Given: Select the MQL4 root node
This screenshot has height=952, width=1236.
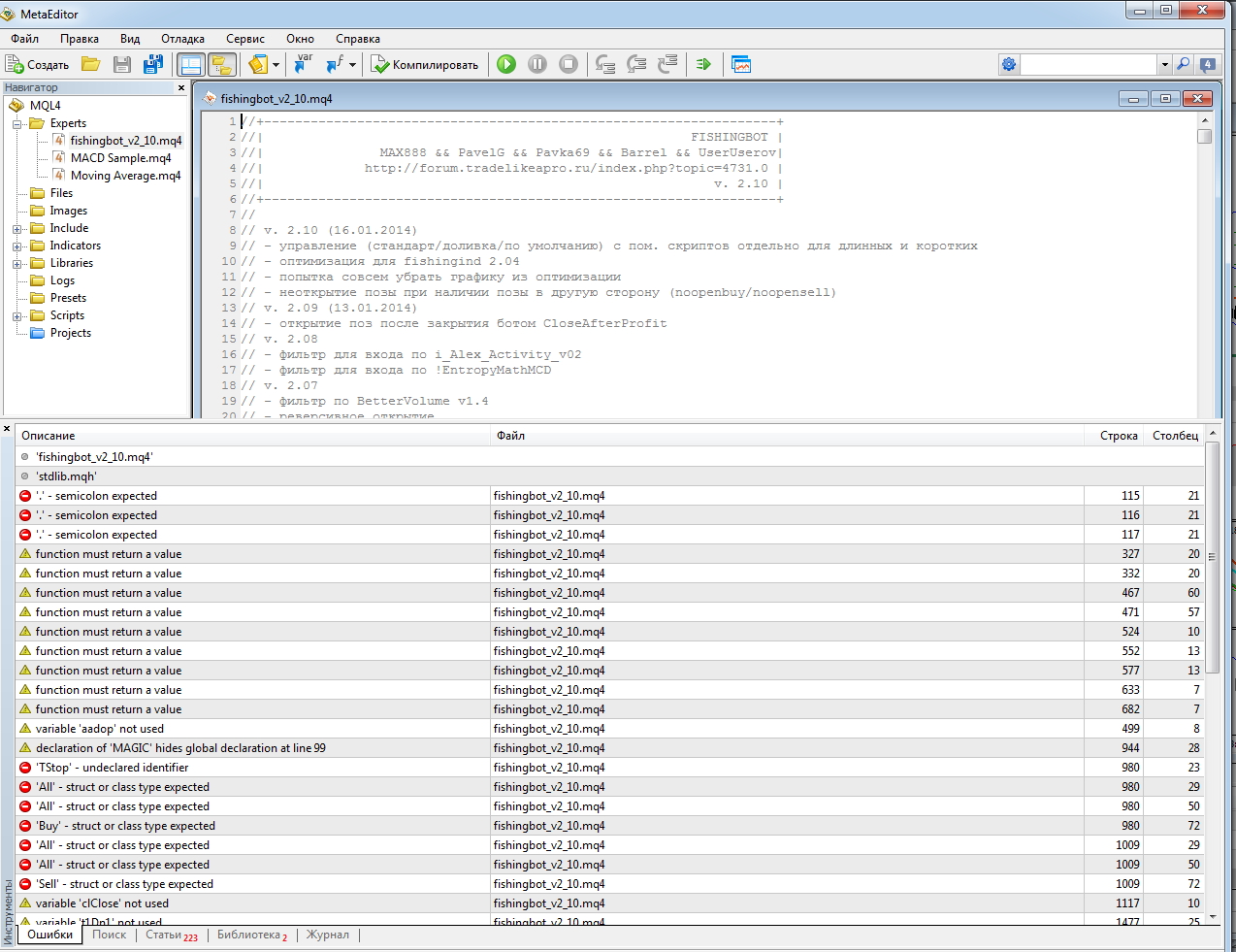Looking at the screenshot, I should point(45,106).
